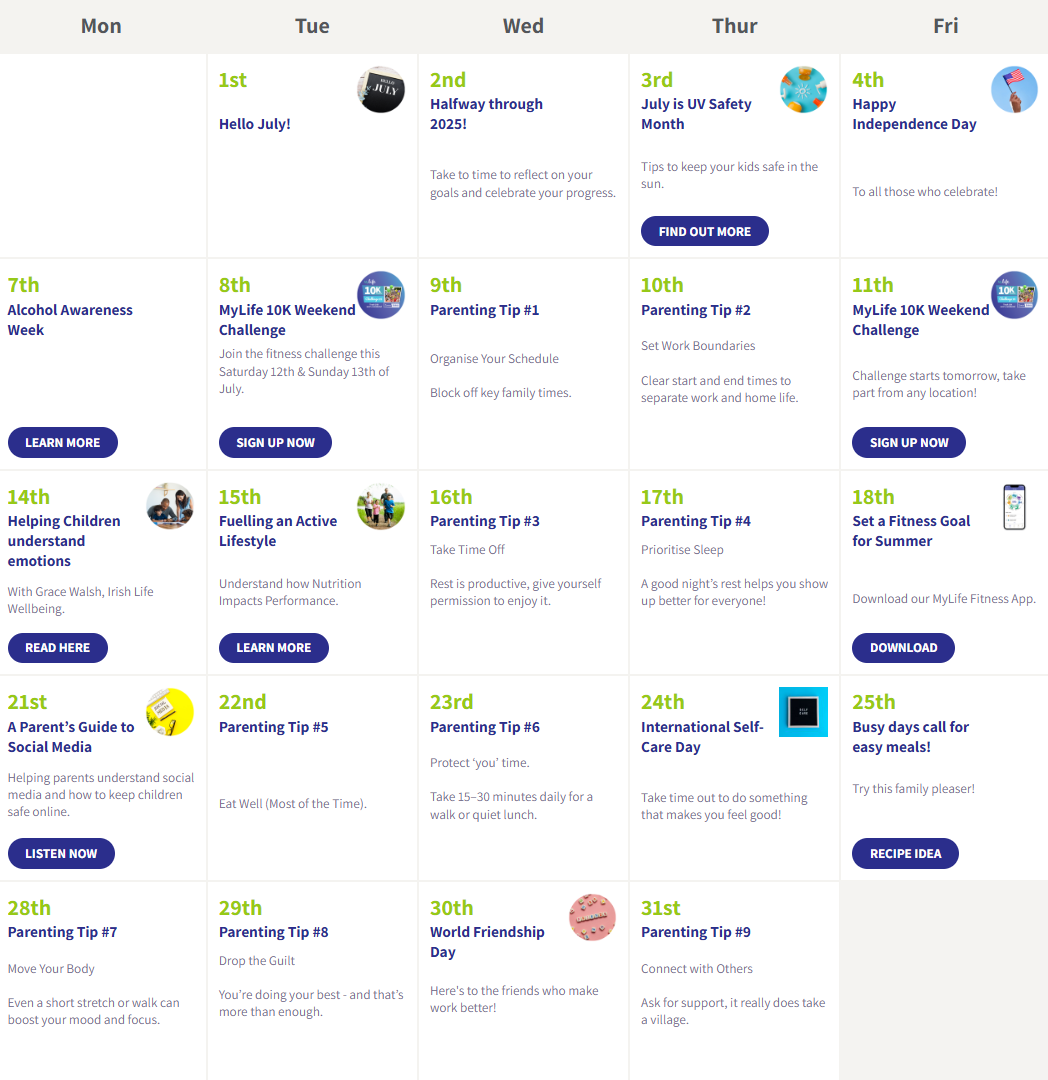Click Listen Now for the social media guide
The image size is (1048, 1080).
[61, 853]
